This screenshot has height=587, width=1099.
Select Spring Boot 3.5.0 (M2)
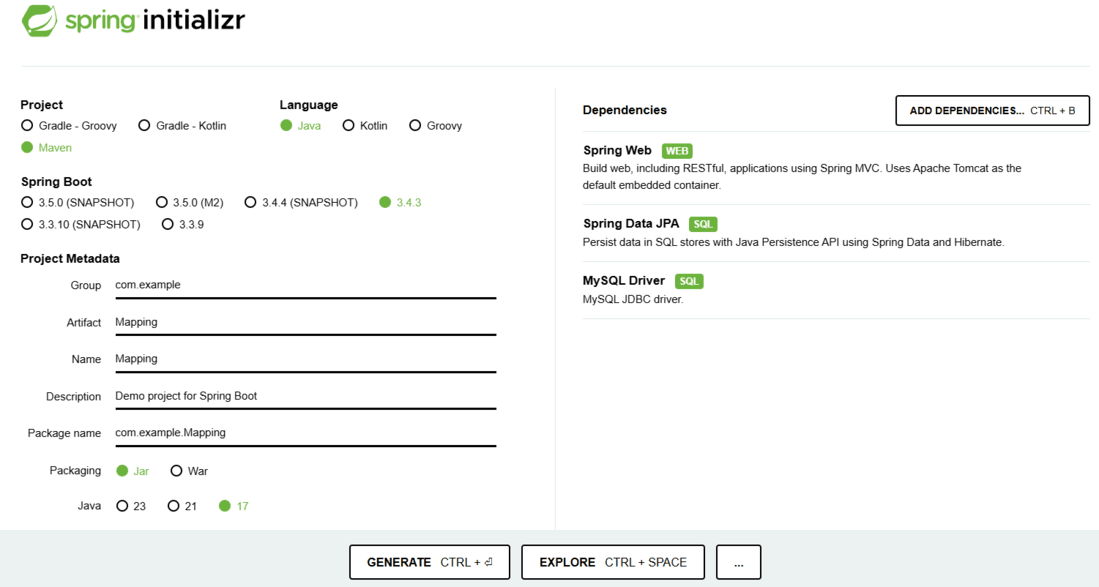click(189, 202)
